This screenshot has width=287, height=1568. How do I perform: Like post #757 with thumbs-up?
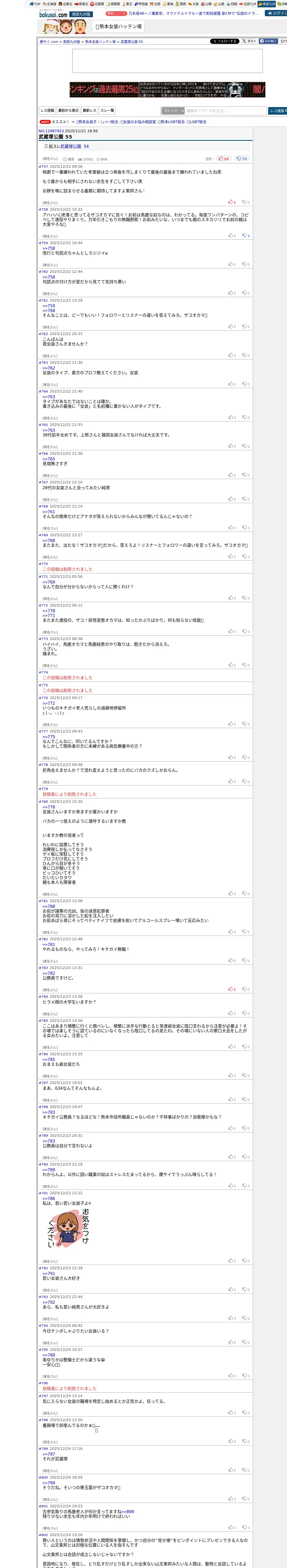232,202
